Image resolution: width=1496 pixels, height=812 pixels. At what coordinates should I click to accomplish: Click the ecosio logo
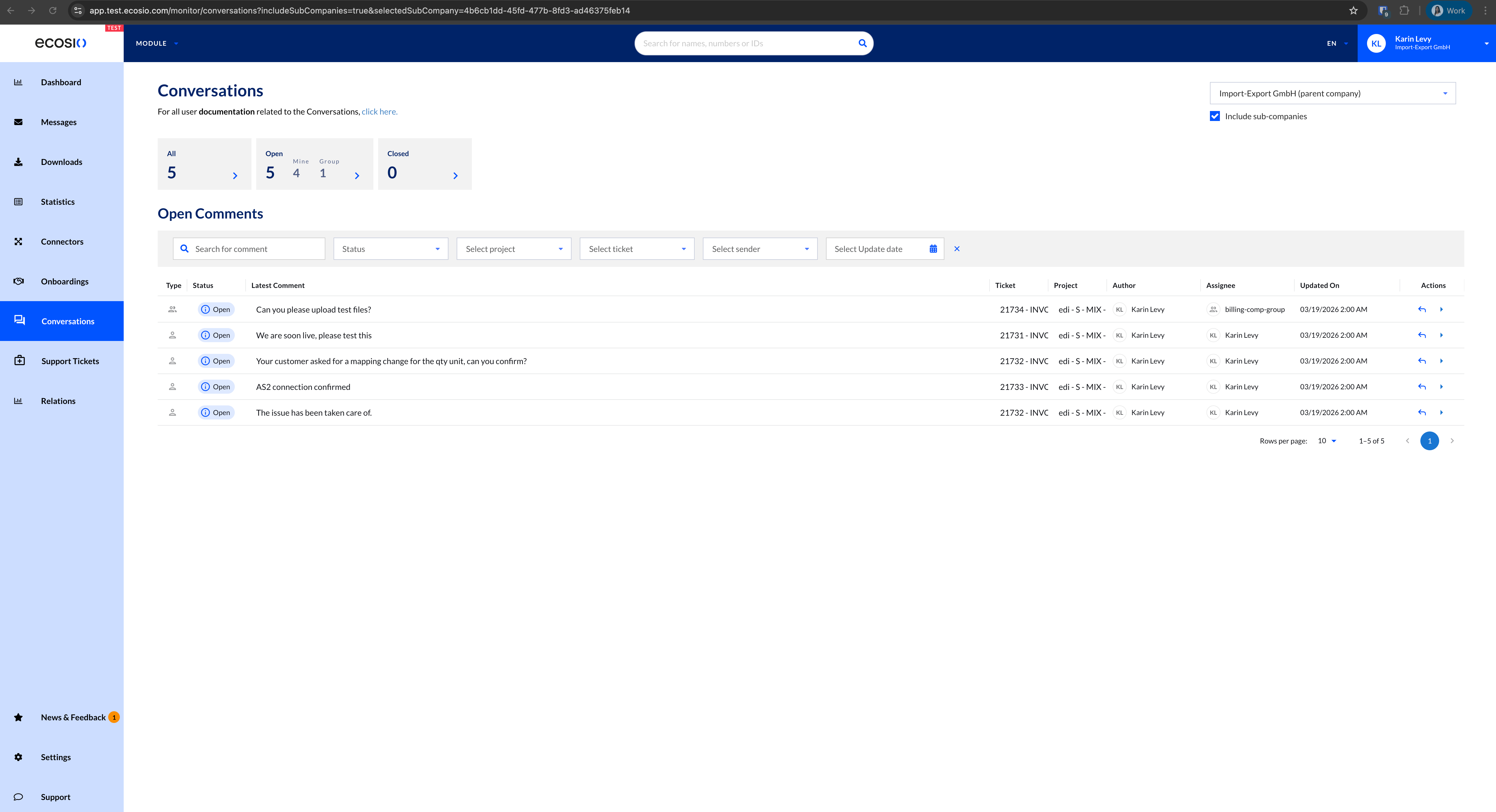click(x=60, y=43)
